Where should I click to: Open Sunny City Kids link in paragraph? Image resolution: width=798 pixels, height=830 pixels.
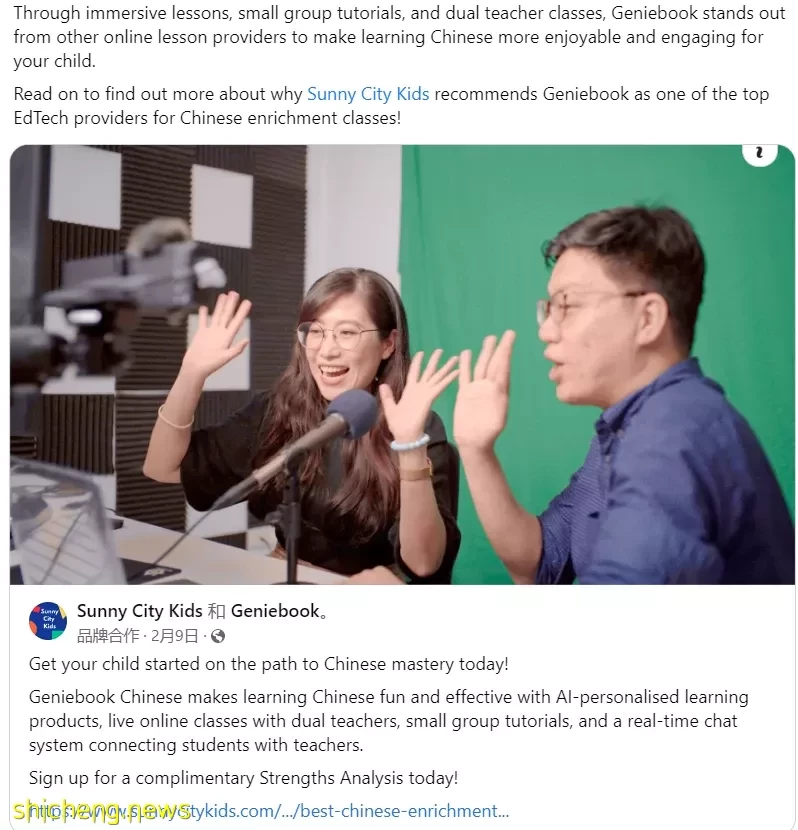pos(368,94)
